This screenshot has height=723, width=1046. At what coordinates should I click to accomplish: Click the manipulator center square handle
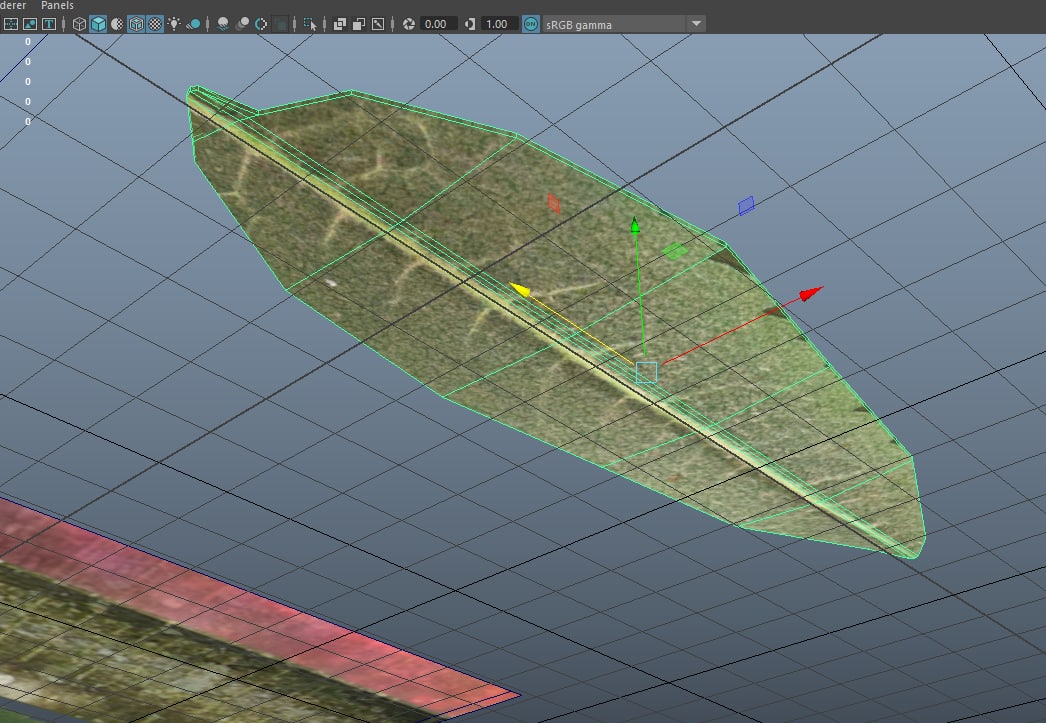click(646, 372)
